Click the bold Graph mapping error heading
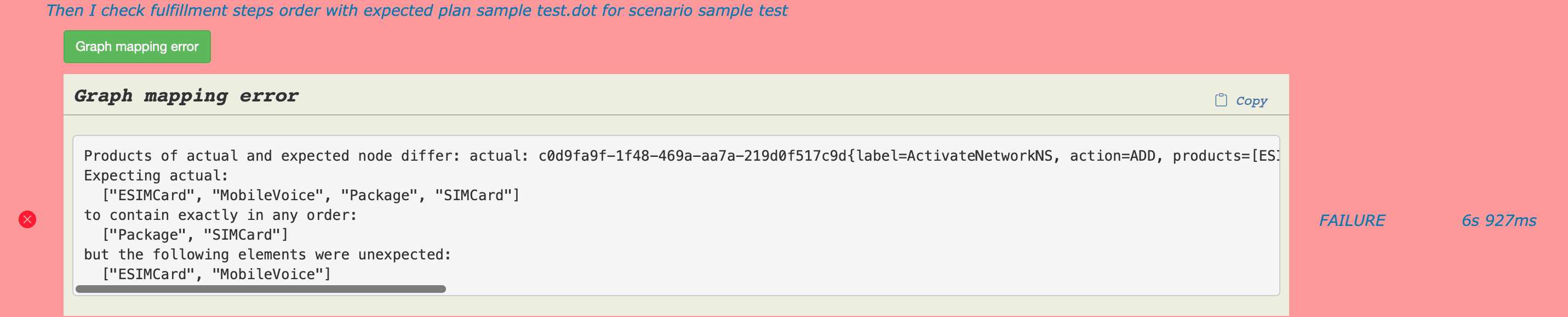Viewport: 1568px width, 317px height. [x=186, y=97]
